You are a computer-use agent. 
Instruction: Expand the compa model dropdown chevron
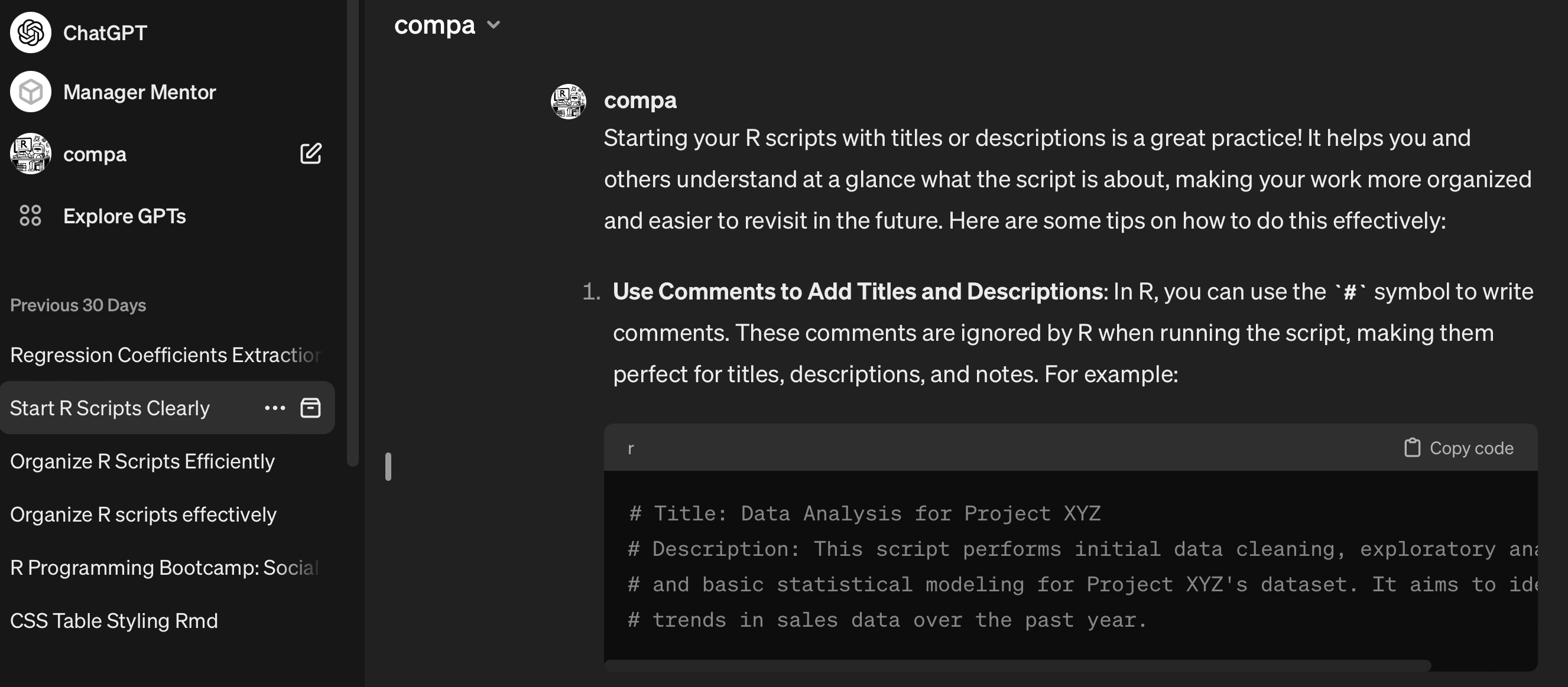click(494, 25)
